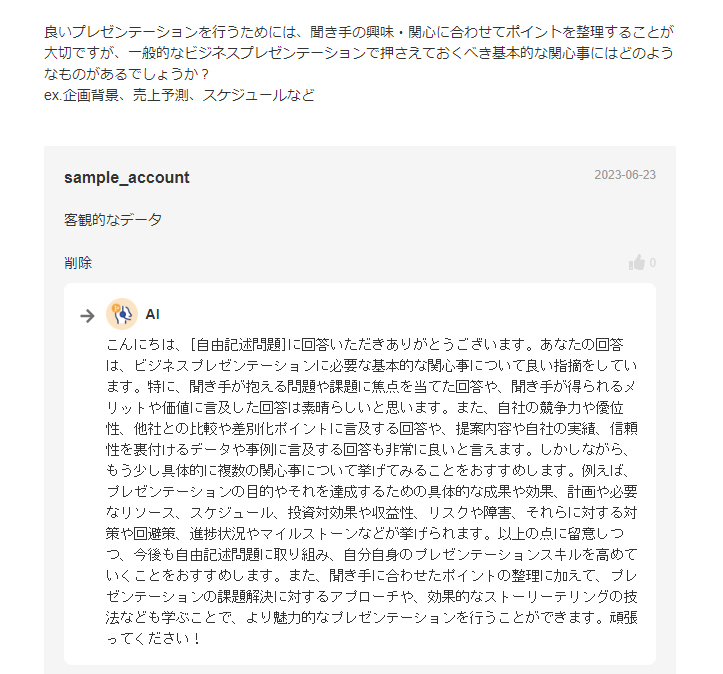Click the question's first line about 良いプレゼンテーション
Image resolution: width=723 pixels, height=674 pixels.
click(x=360, y=30)
